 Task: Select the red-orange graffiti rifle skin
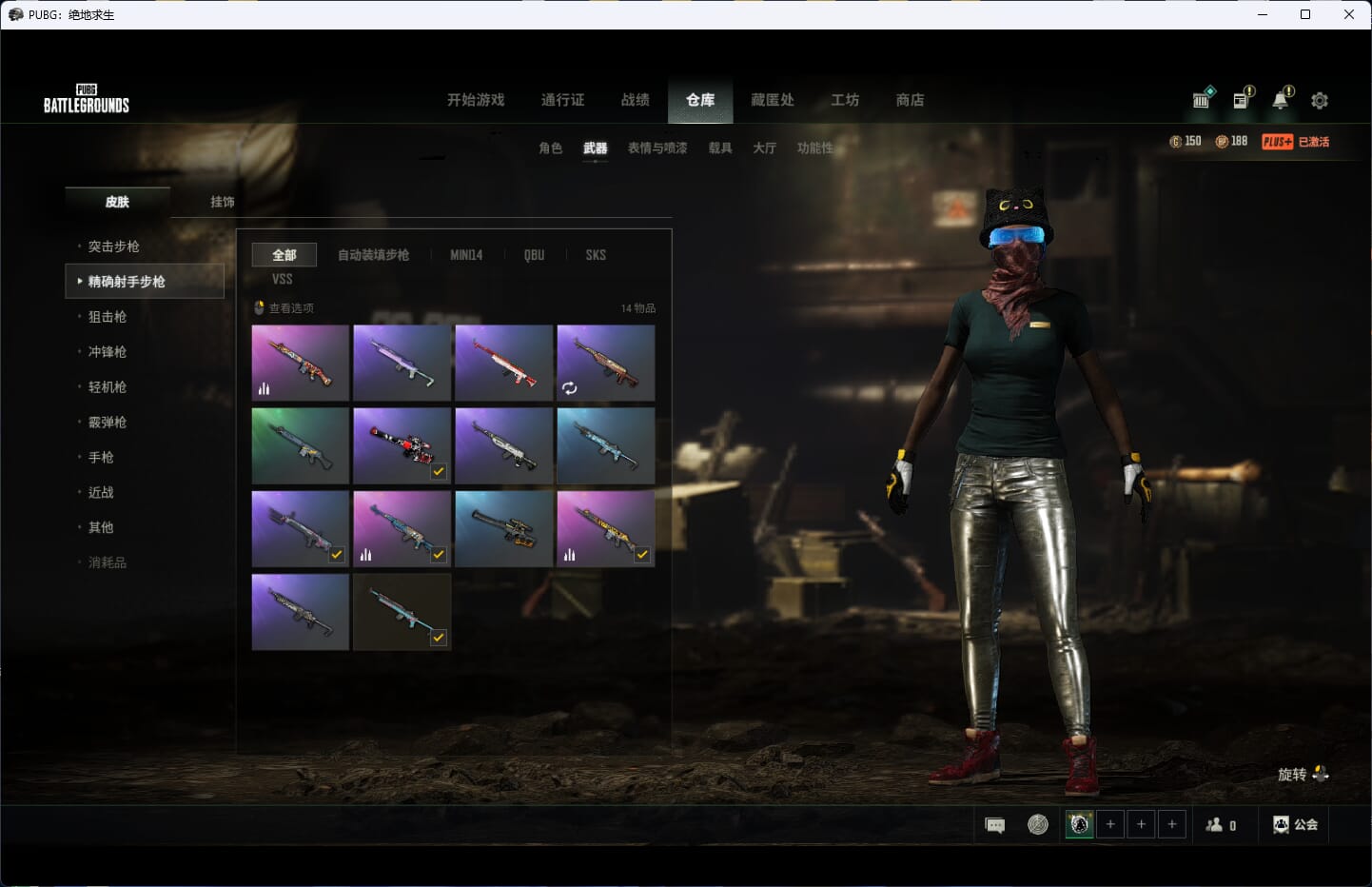pyautogui.click(x=301, y=363)
